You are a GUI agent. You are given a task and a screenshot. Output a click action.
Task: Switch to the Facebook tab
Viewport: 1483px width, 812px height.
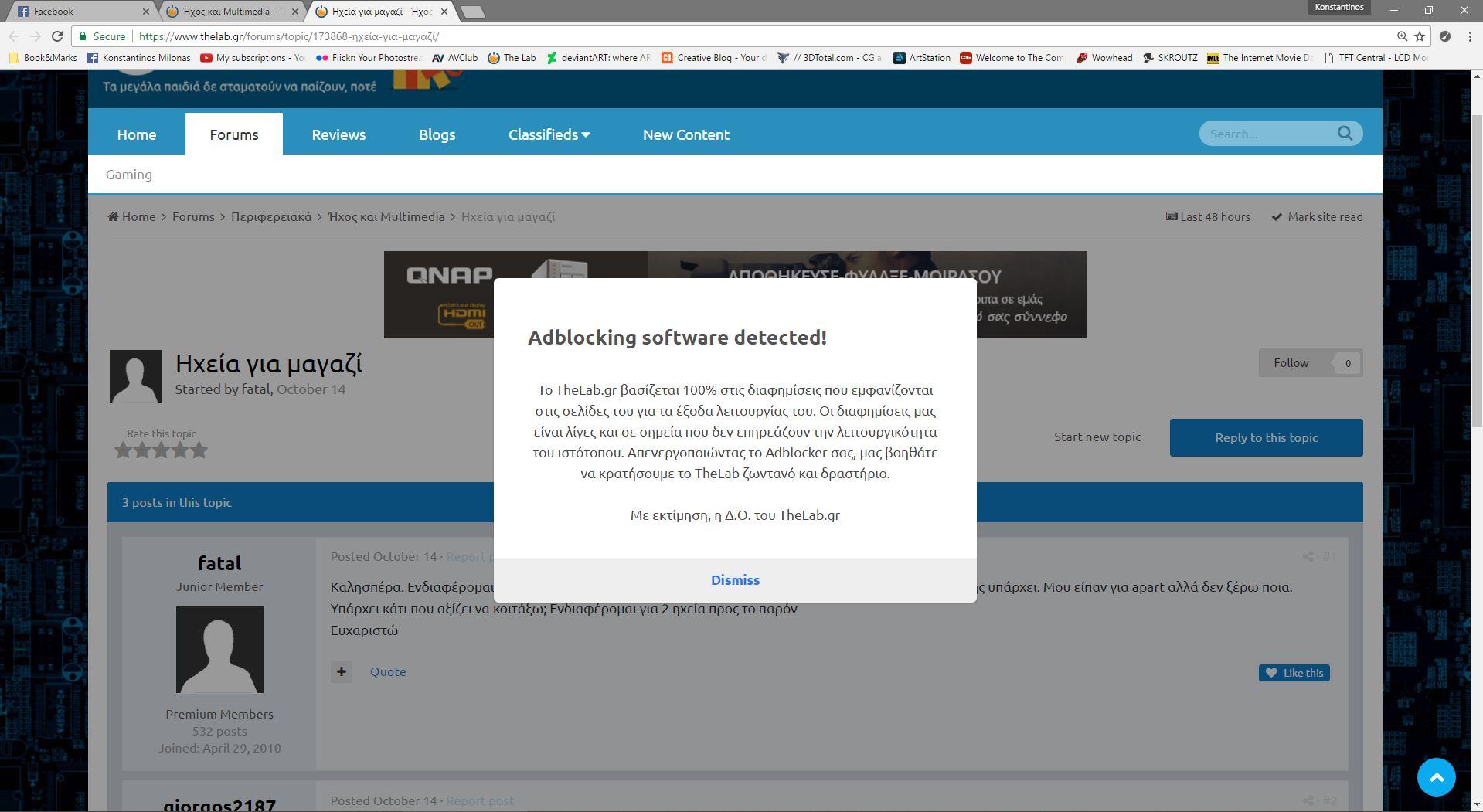[81, 12]
